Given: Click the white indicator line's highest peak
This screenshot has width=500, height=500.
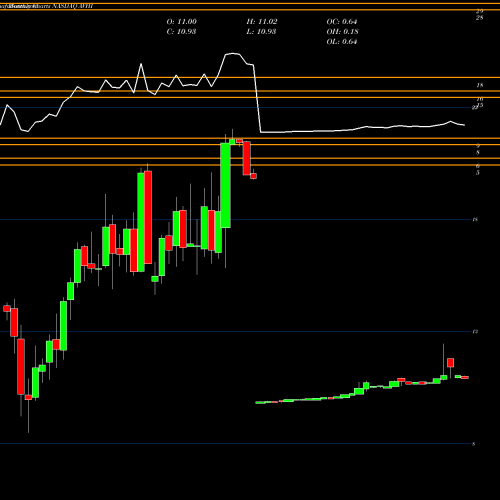Looking at the screenshot, I should [232, 53].
